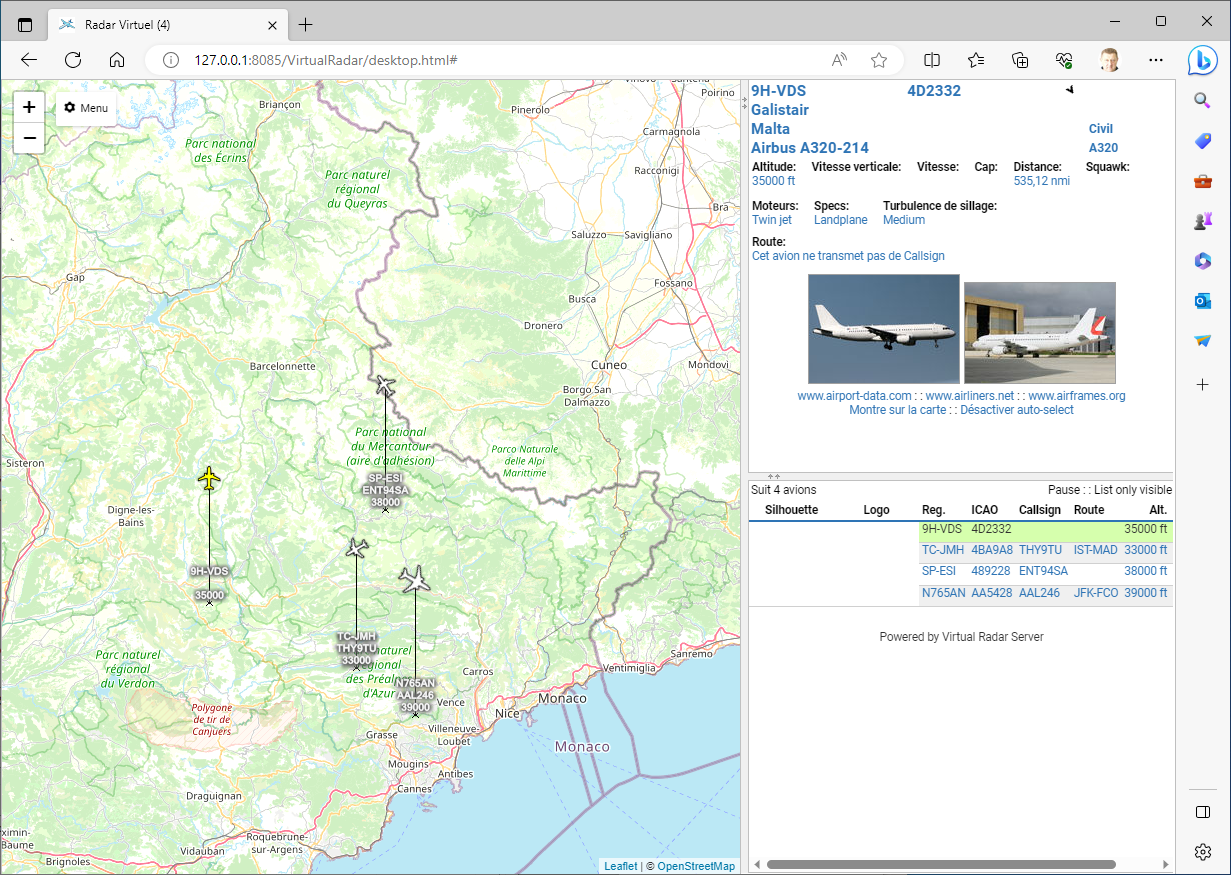Go back in the browser

point(29,60)
